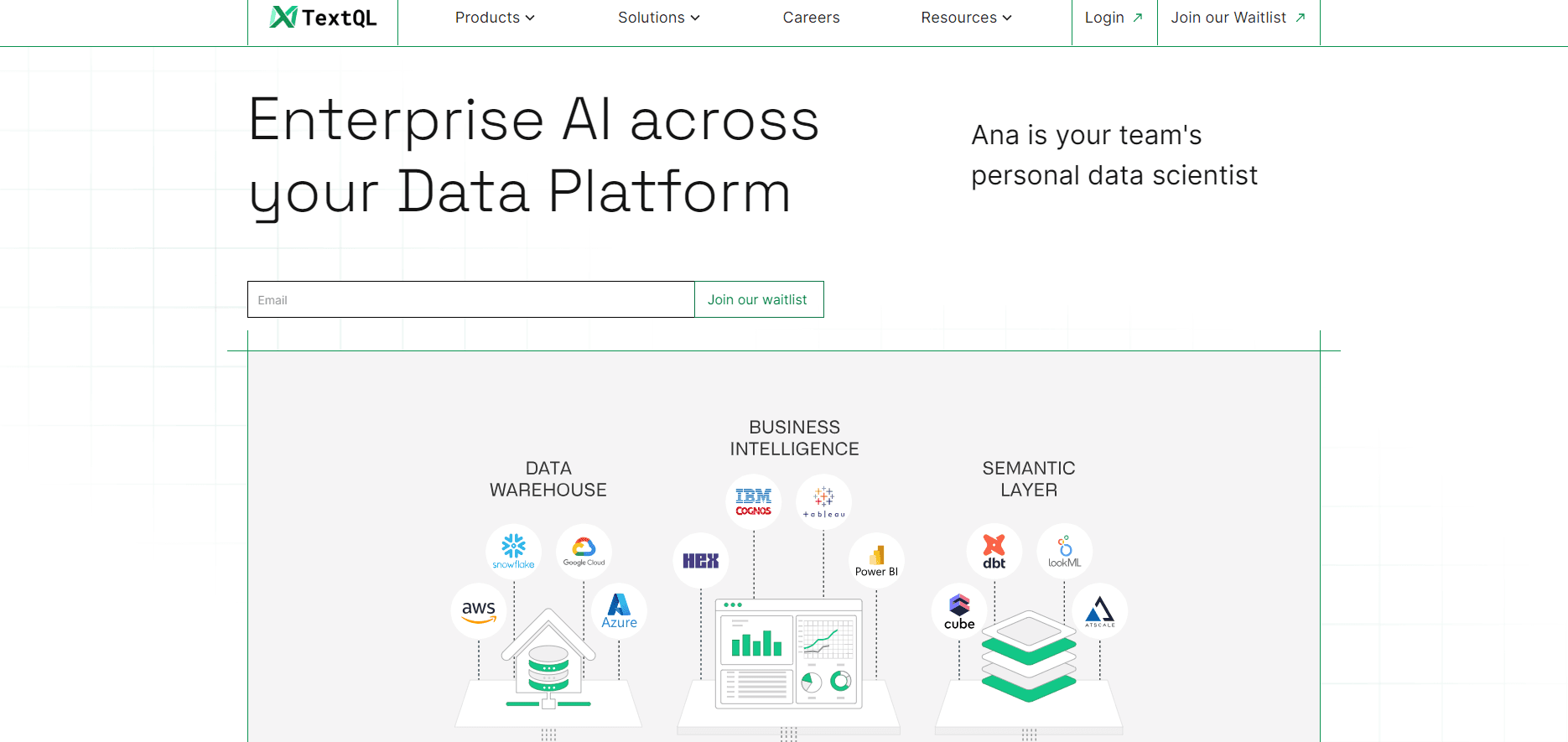Click the HEX logo icon
1568x742 pixels.
[x=700, y=561]
